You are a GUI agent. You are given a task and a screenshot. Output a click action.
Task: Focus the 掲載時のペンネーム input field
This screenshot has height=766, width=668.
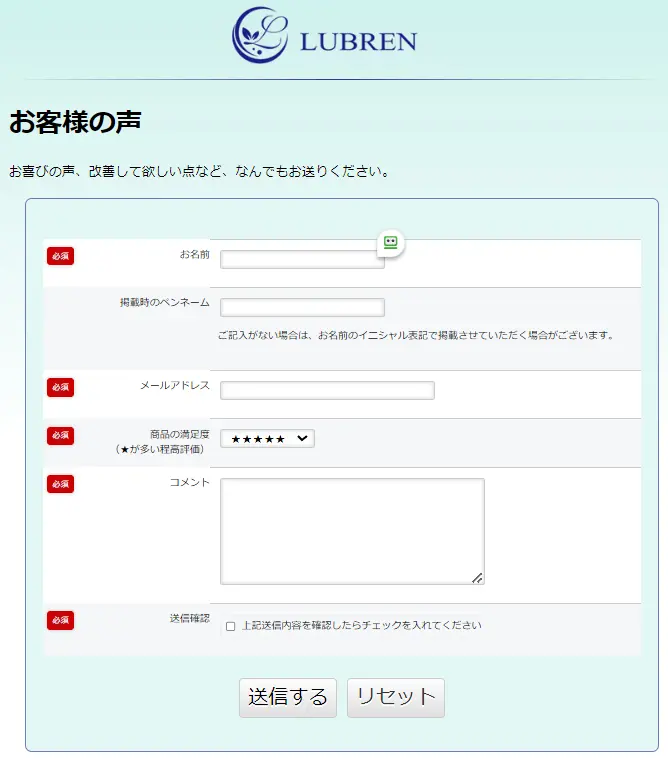point(302,307)
